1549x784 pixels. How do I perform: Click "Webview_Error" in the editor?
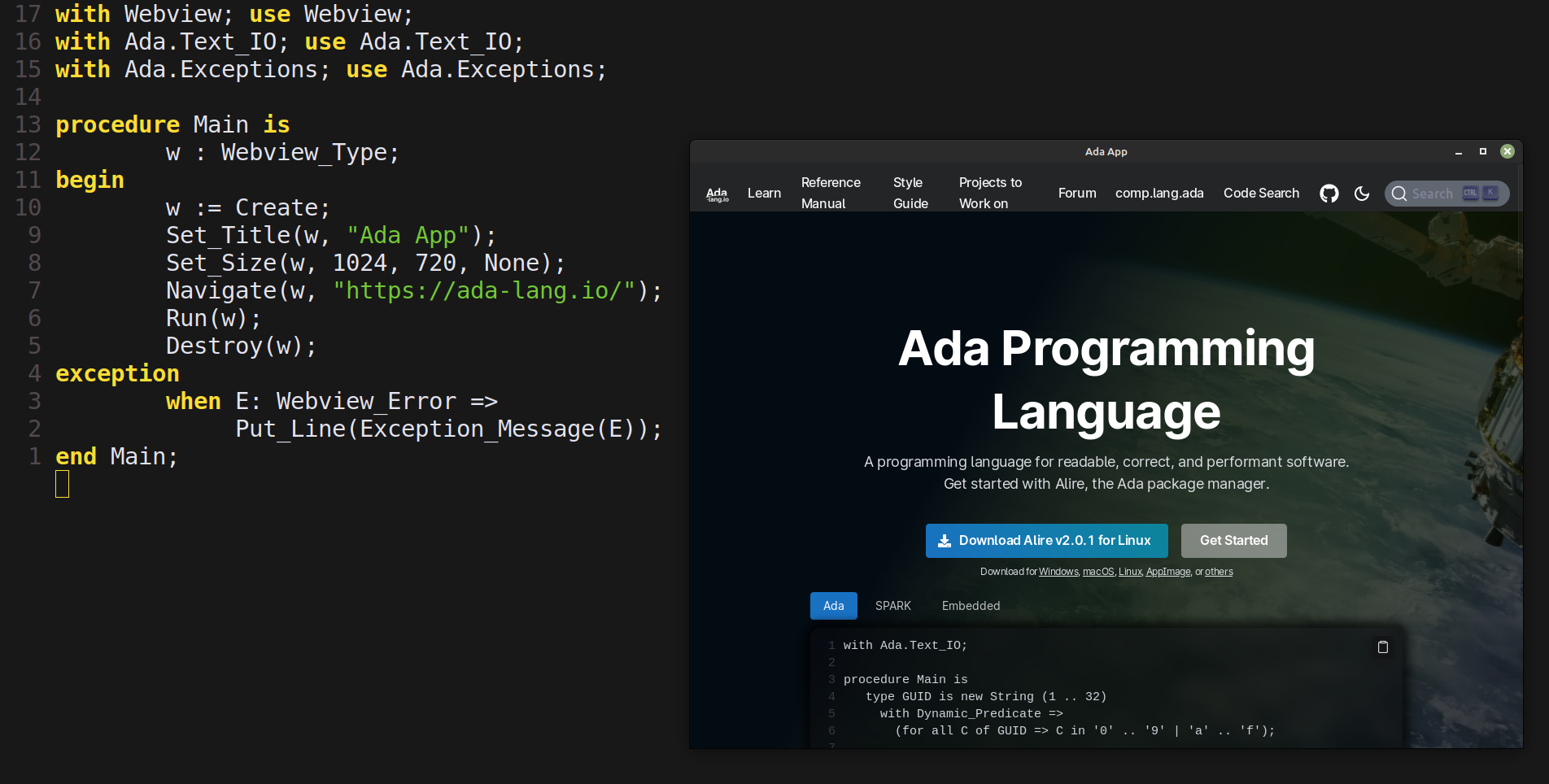366,401
